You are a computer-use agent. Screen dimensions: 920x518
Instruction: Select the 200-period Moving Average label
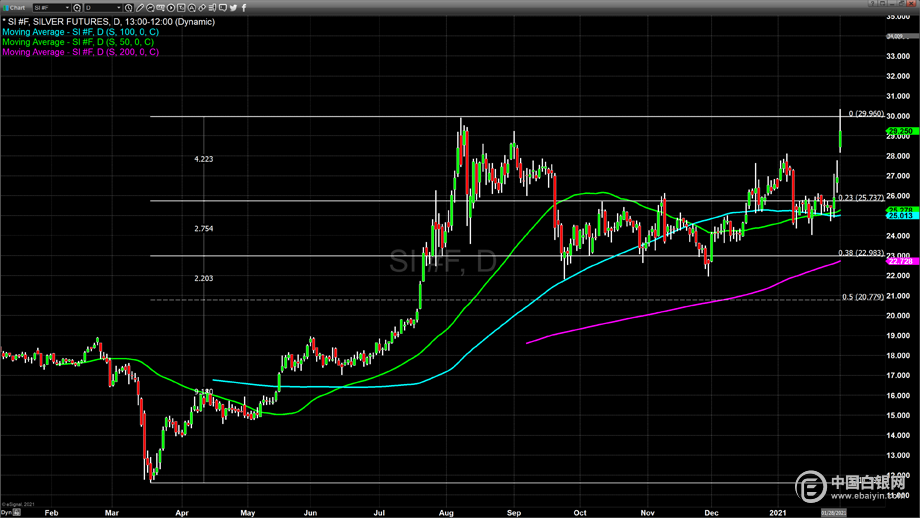[79, 52]
